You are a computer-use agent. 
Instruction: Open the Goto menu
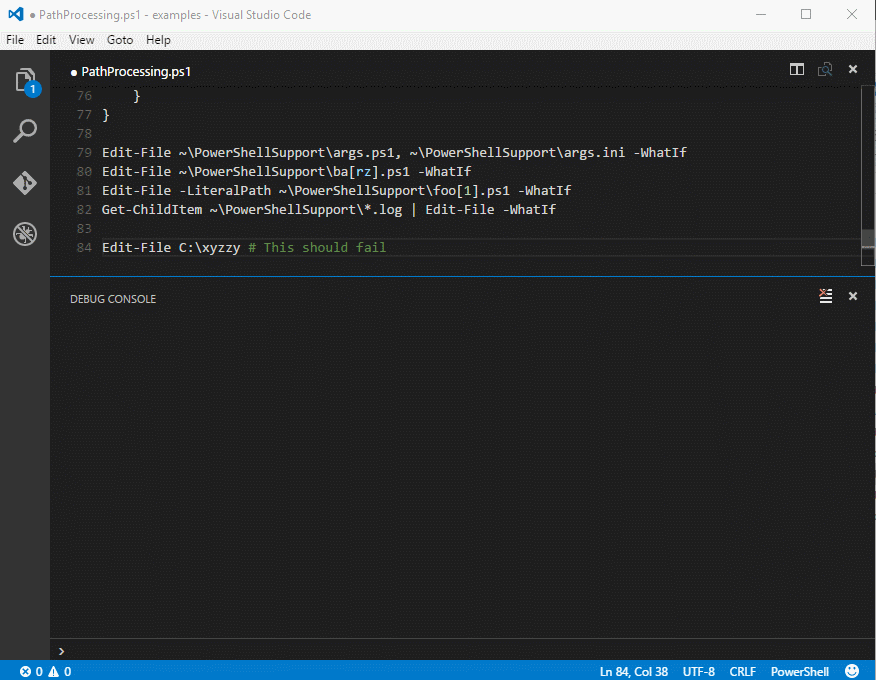pyautogui.click(x=120, y=40)
